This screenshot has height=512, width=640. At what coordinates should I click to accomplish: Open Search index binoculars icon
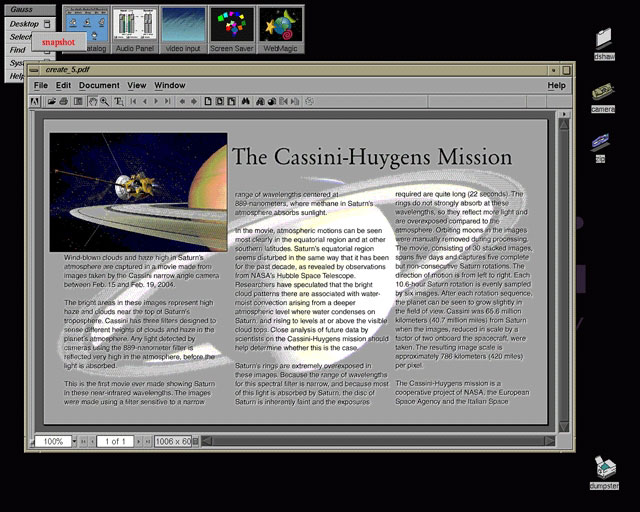point(260,101)
